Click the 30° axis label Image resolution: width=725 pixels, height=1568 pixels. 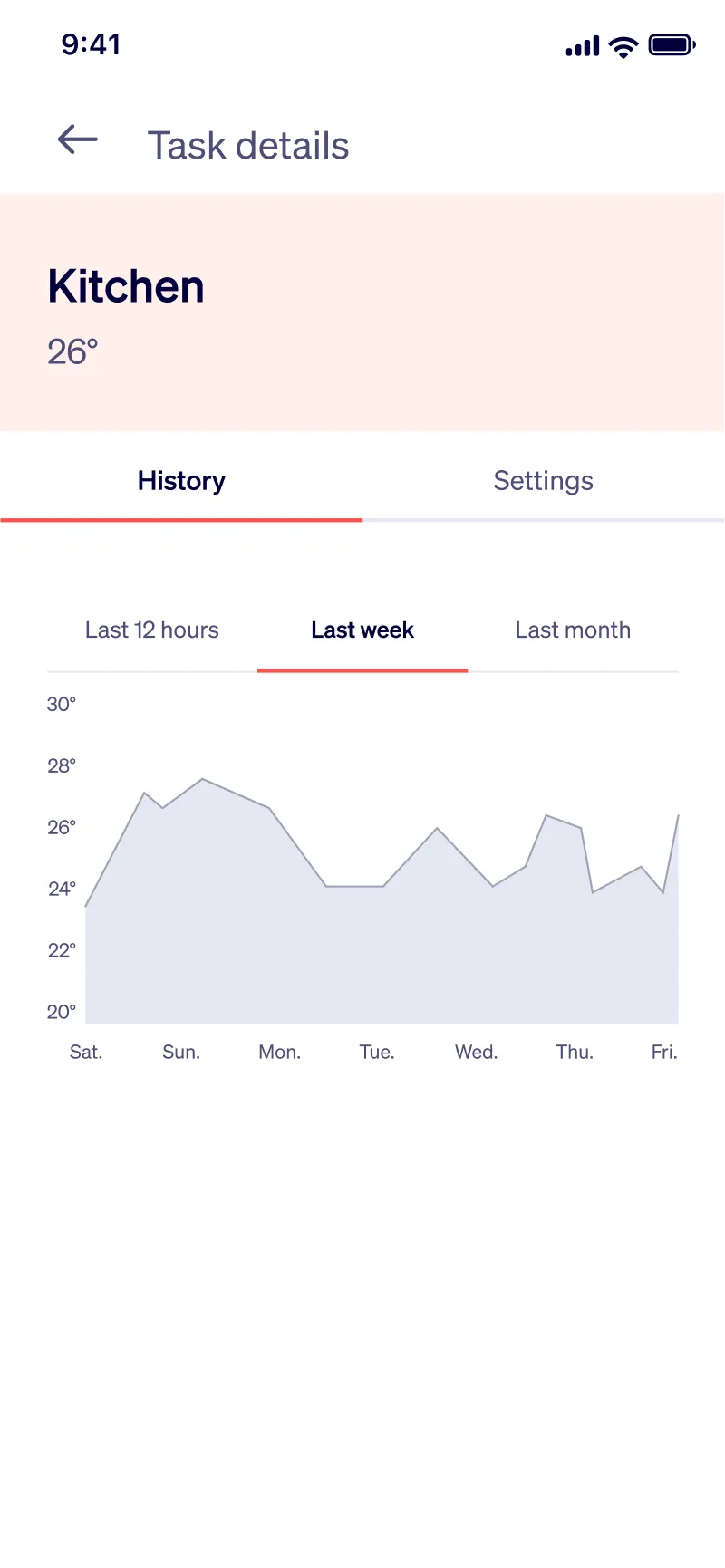61,704
